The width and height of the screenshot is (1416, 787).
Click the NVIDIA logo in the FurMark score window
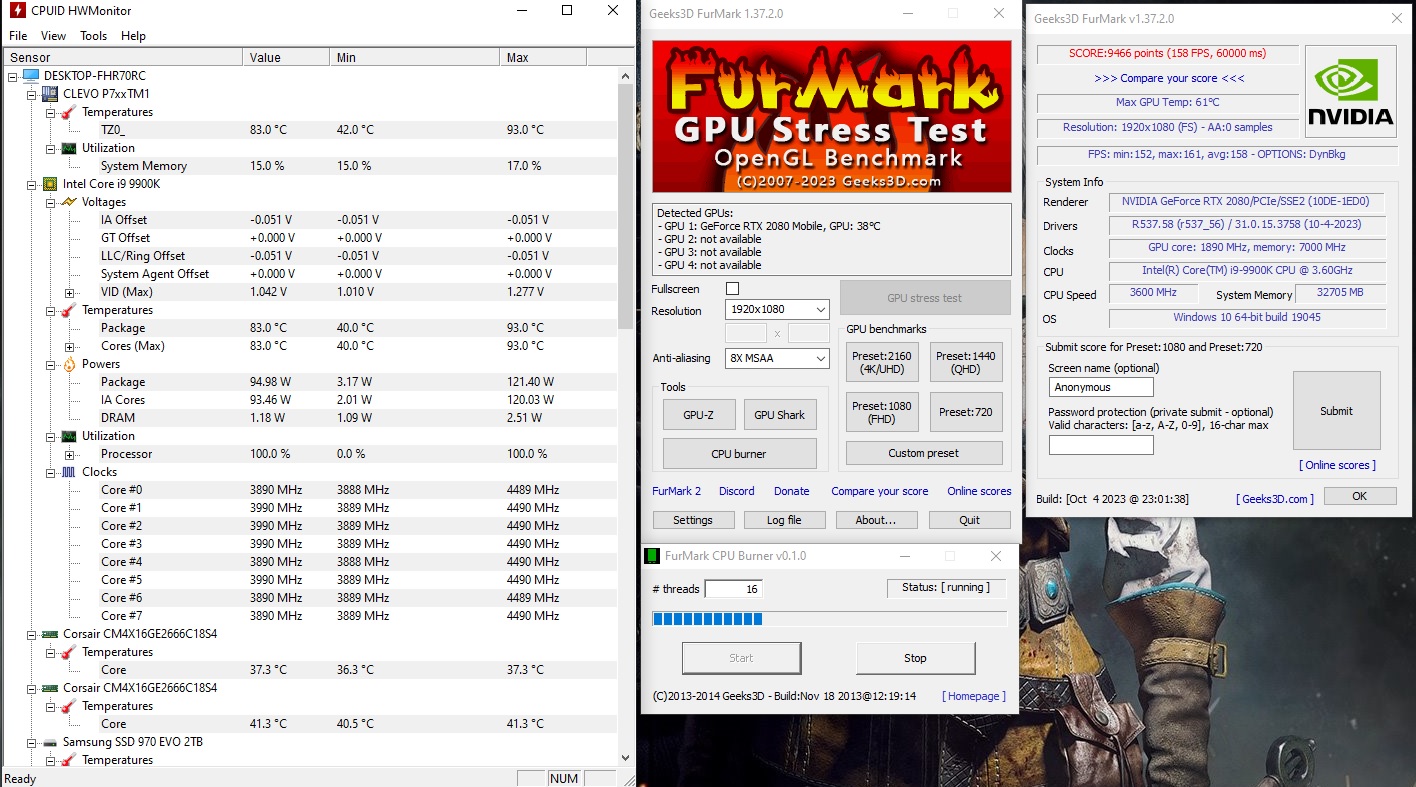click(1351, 94)
